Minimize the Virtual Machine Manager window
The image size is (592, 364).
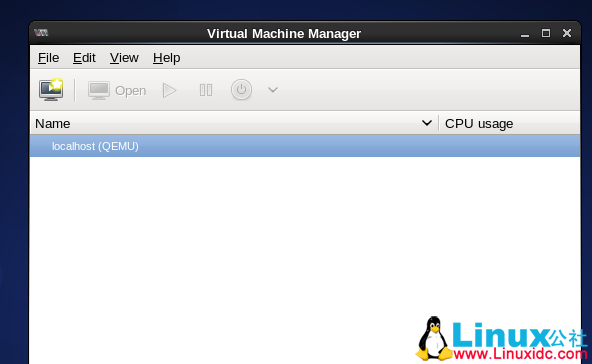[525, 34]
